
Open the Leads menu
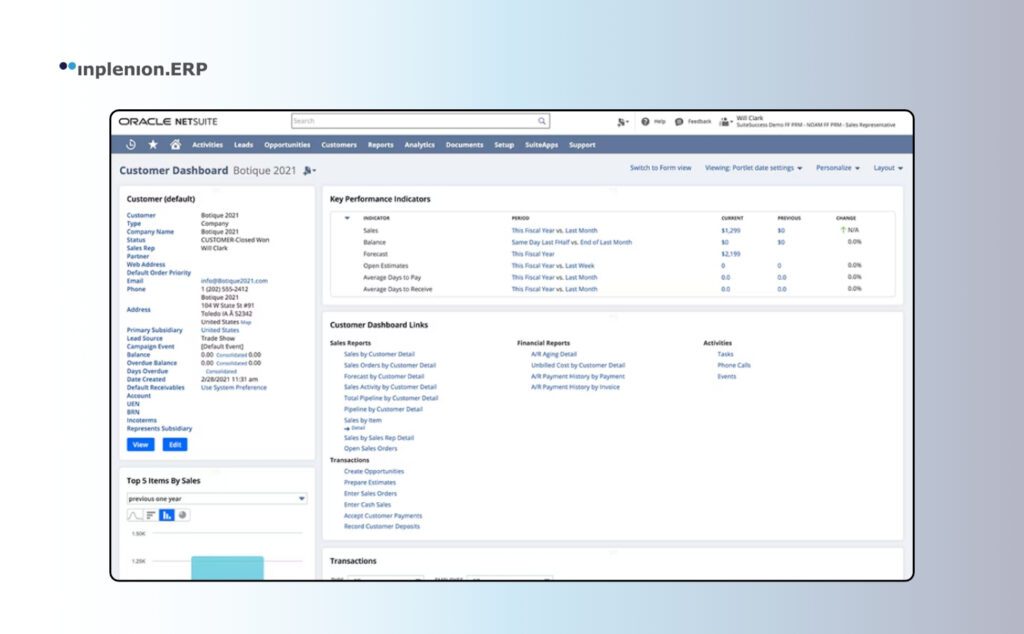coord(243,145)
